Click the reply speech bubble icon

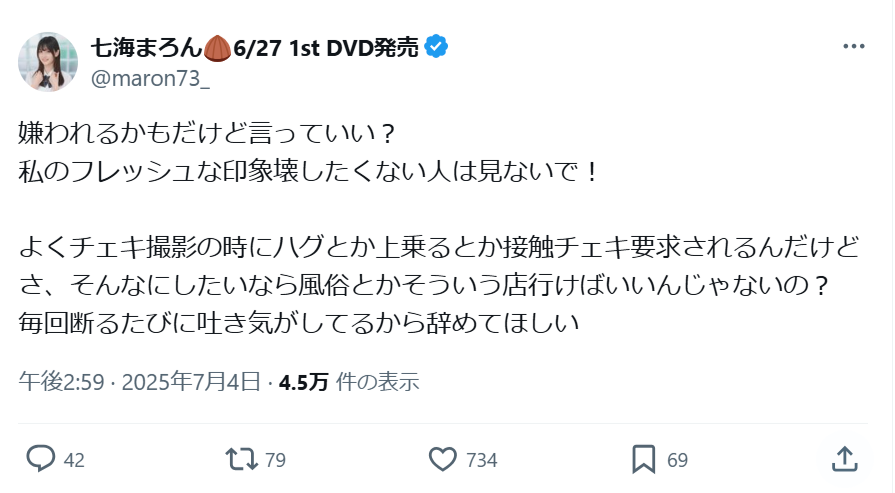41,459
